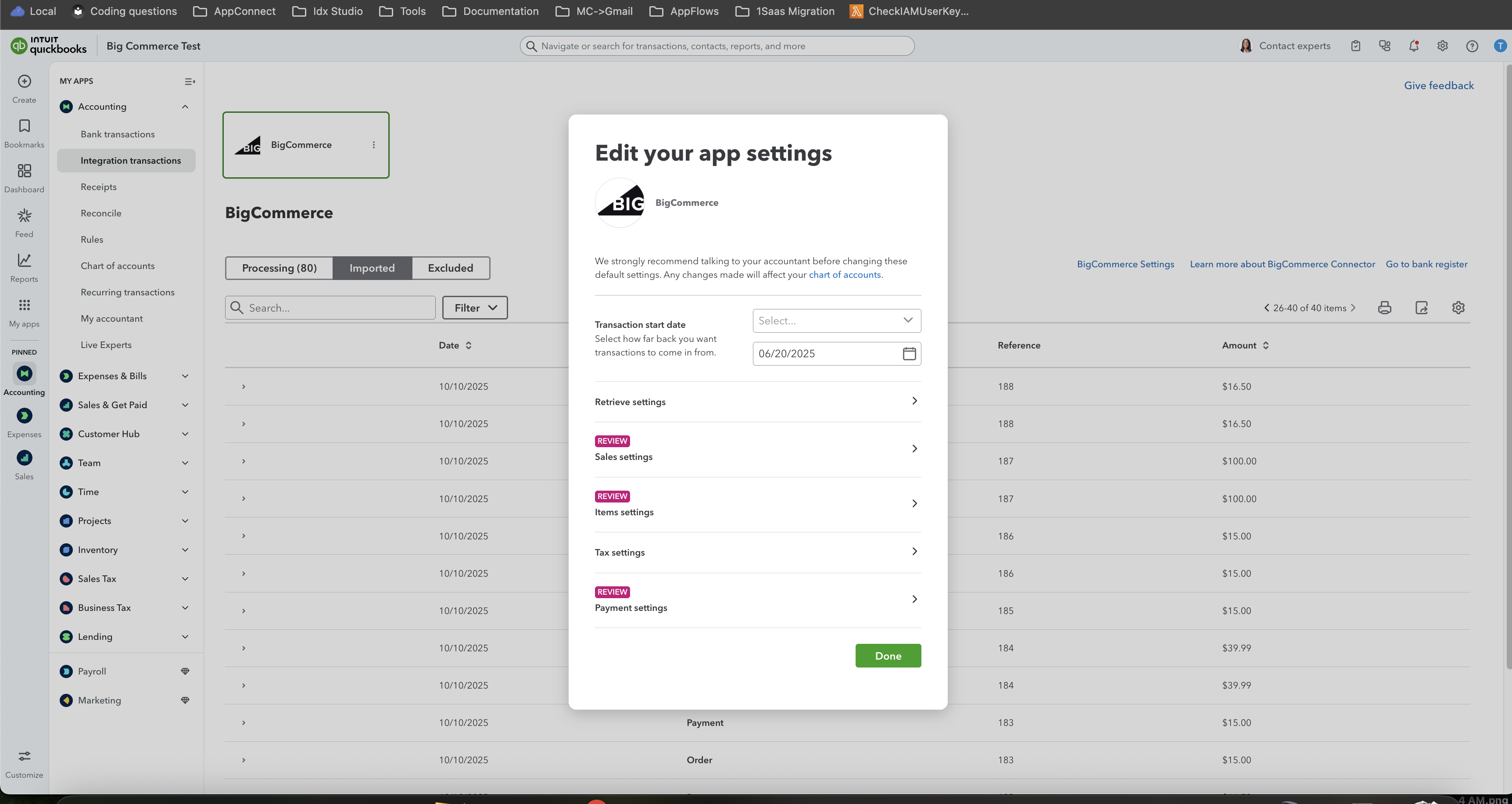The width and height of the screenshot is (1512, 804).
Task: Click the export icon above the table
Action: [1422, 308]
